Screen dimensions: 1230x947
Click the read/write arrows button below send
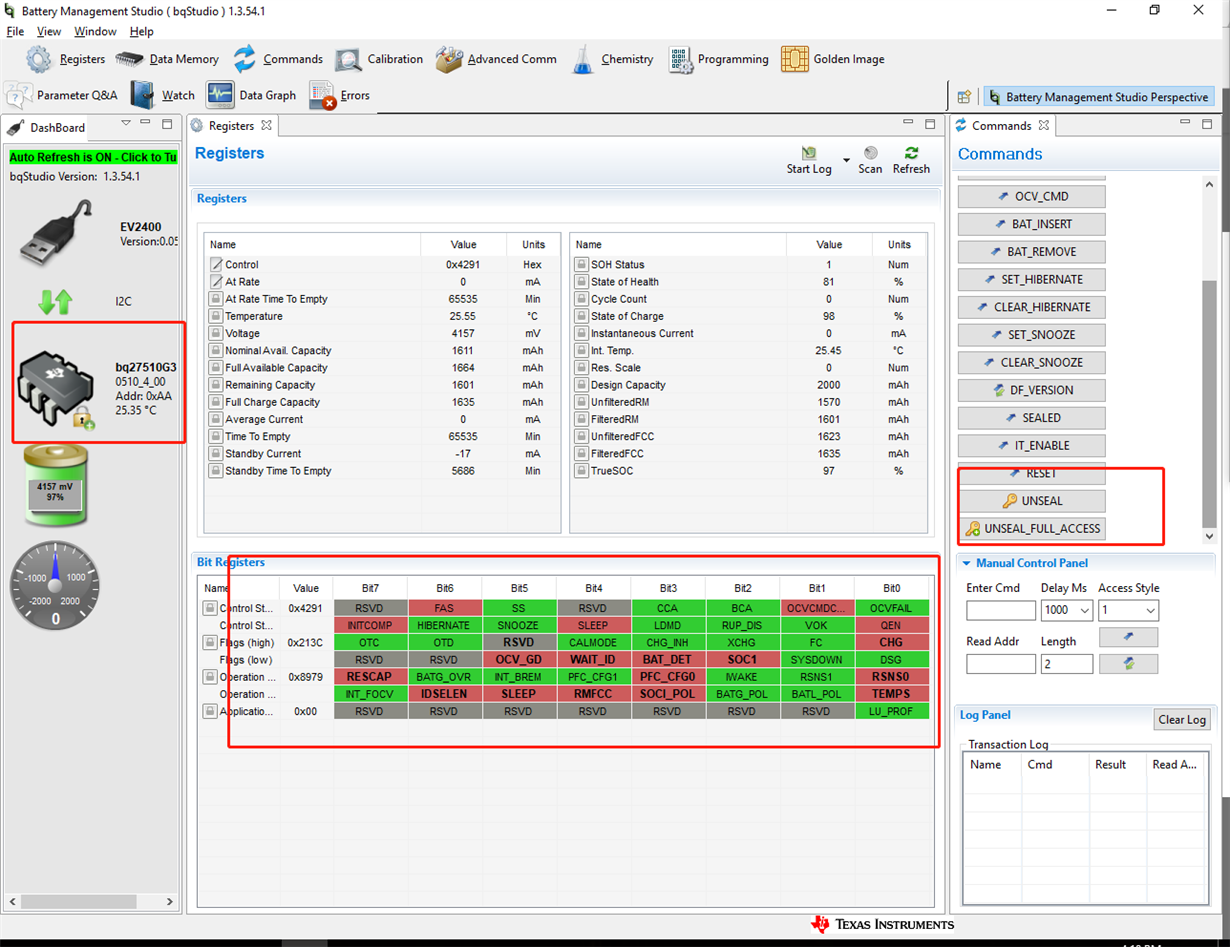pyautogui.click(x=1128, y=663)
